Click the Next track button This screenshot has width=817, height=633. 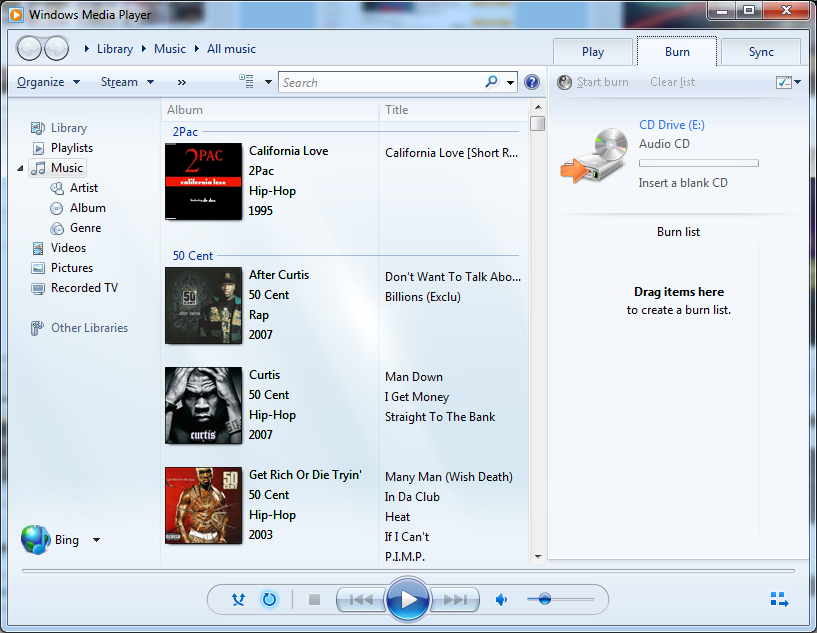455,600
